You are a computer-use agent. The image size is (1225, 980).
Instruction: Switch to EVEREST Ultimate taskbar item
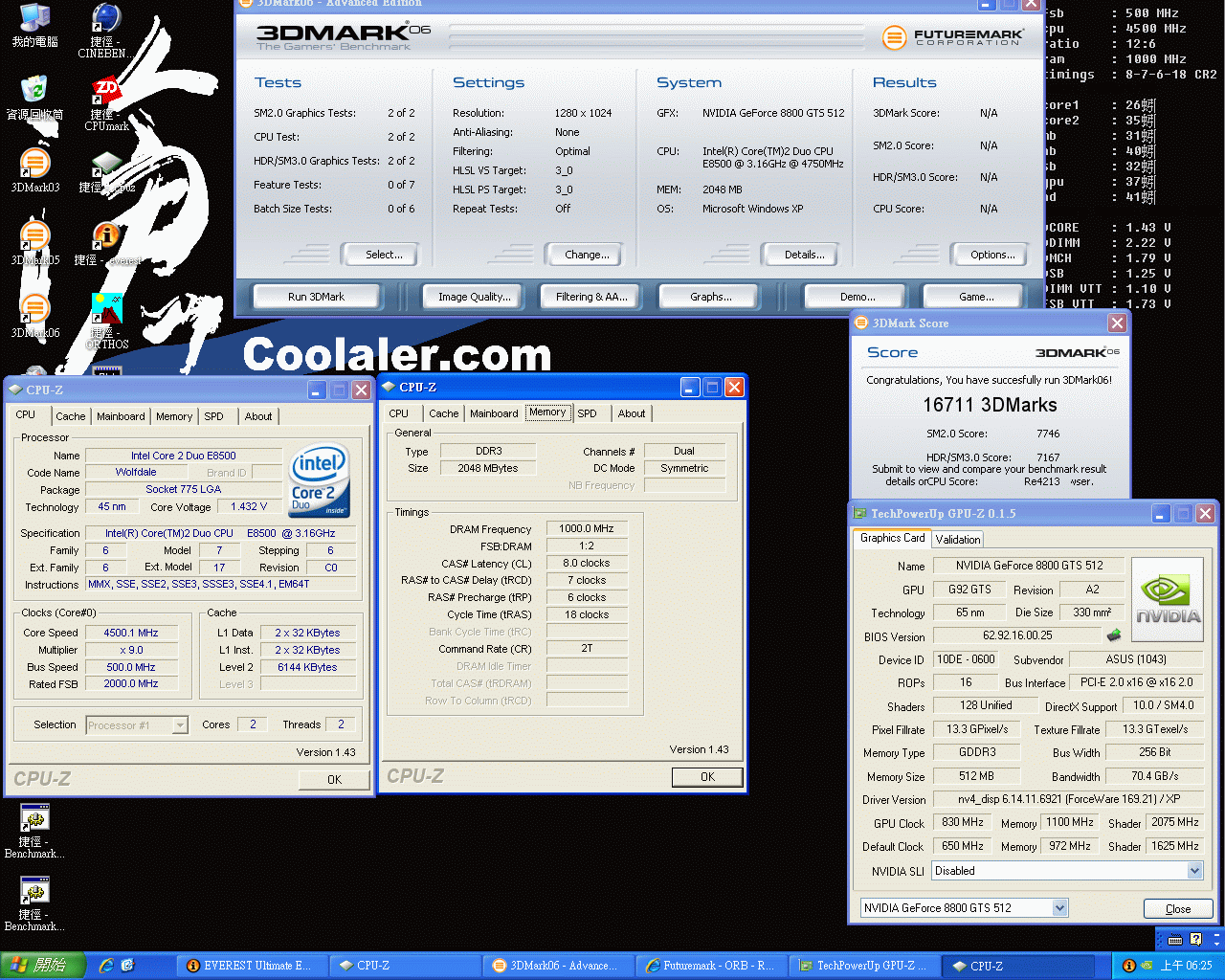pos(251,966)
